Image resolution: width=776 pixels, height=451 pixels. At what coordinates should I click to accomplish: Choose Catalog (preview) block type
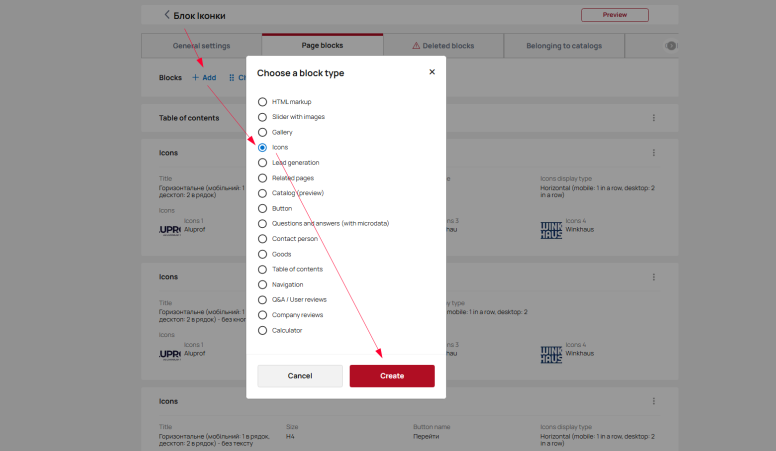(262, 193)
